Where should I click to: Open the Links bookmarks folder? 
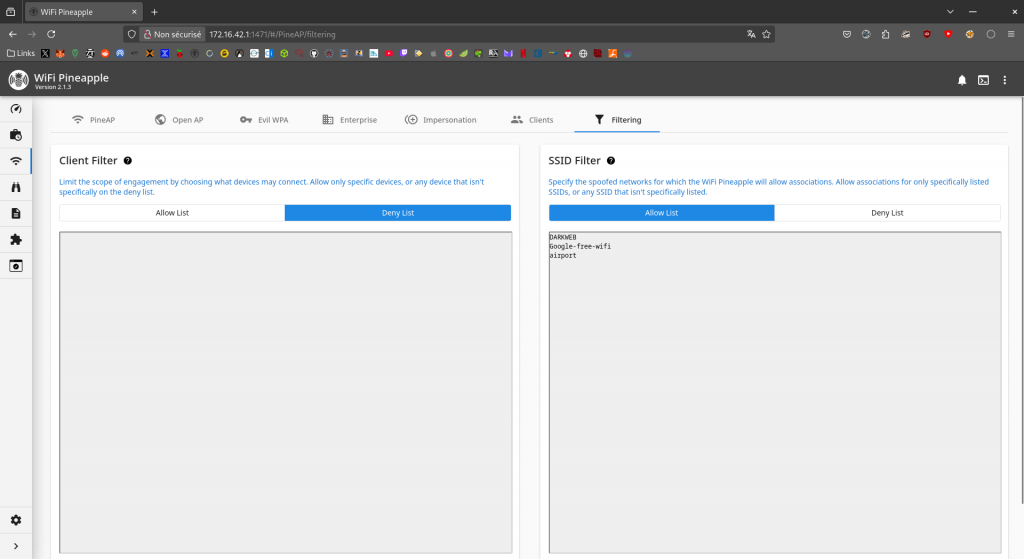[21, 54]
